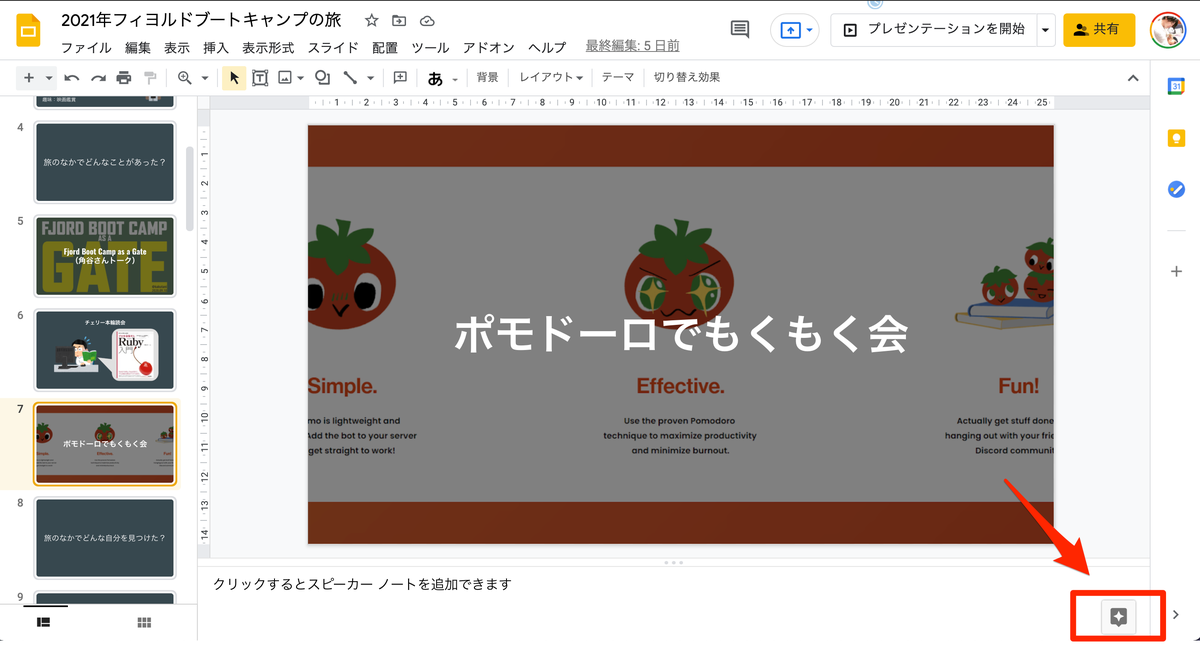Open Google Keep side panel
Screen dimensions: 1200x659
click(x=1176, y=139)
